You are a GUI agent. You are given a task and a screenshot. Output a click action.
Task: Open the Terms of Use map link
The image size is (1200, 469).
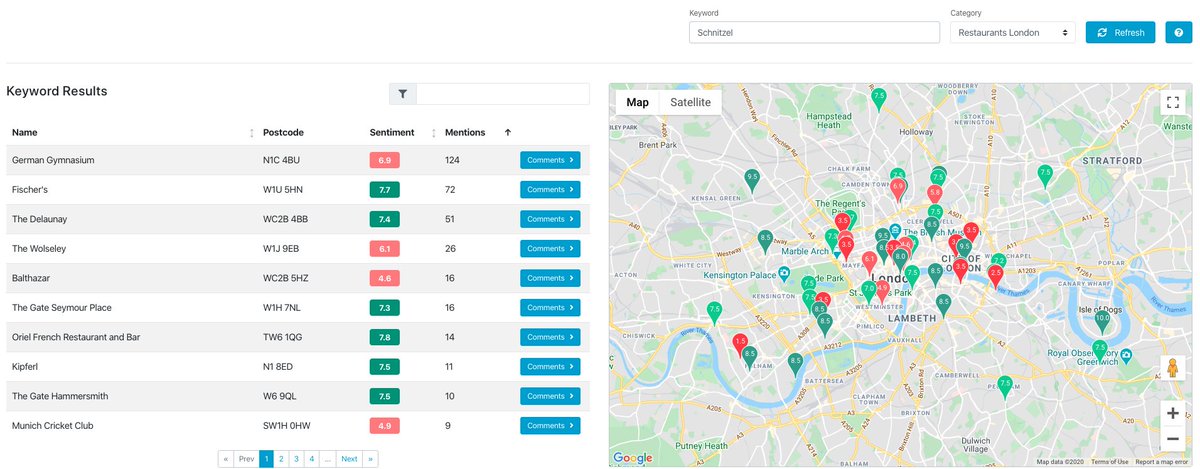(1109, 462)
